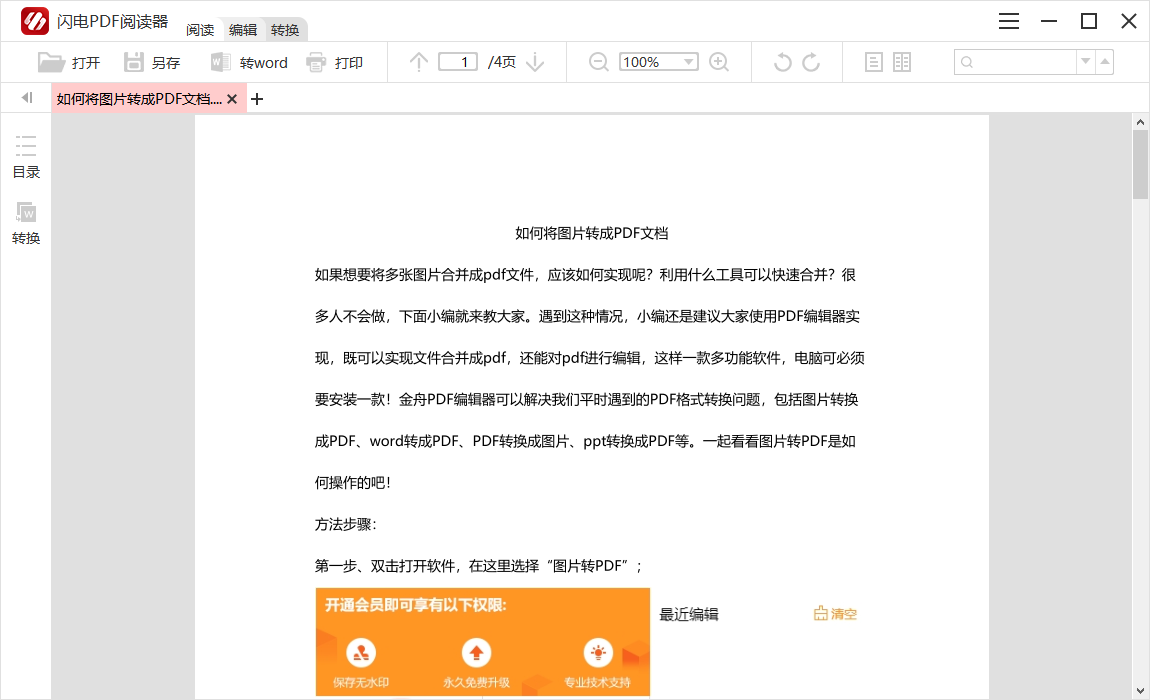The height and width of the screenshot is (700, 1150).
Task: Click the 保存无水印 icon in image
Action: click(x=361, y=652)
